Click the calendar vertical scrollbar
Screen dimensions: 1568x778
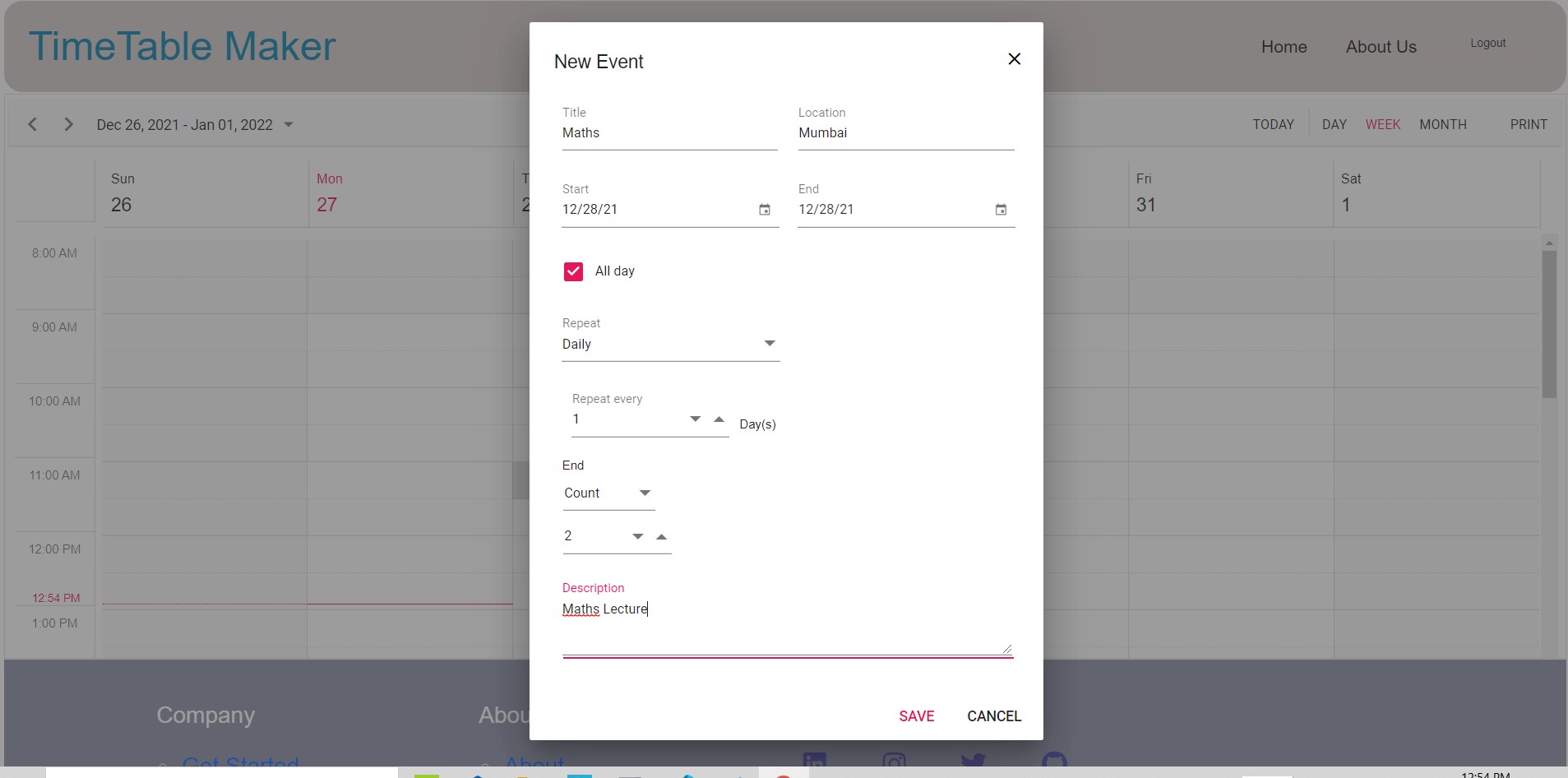[1549, 325]
